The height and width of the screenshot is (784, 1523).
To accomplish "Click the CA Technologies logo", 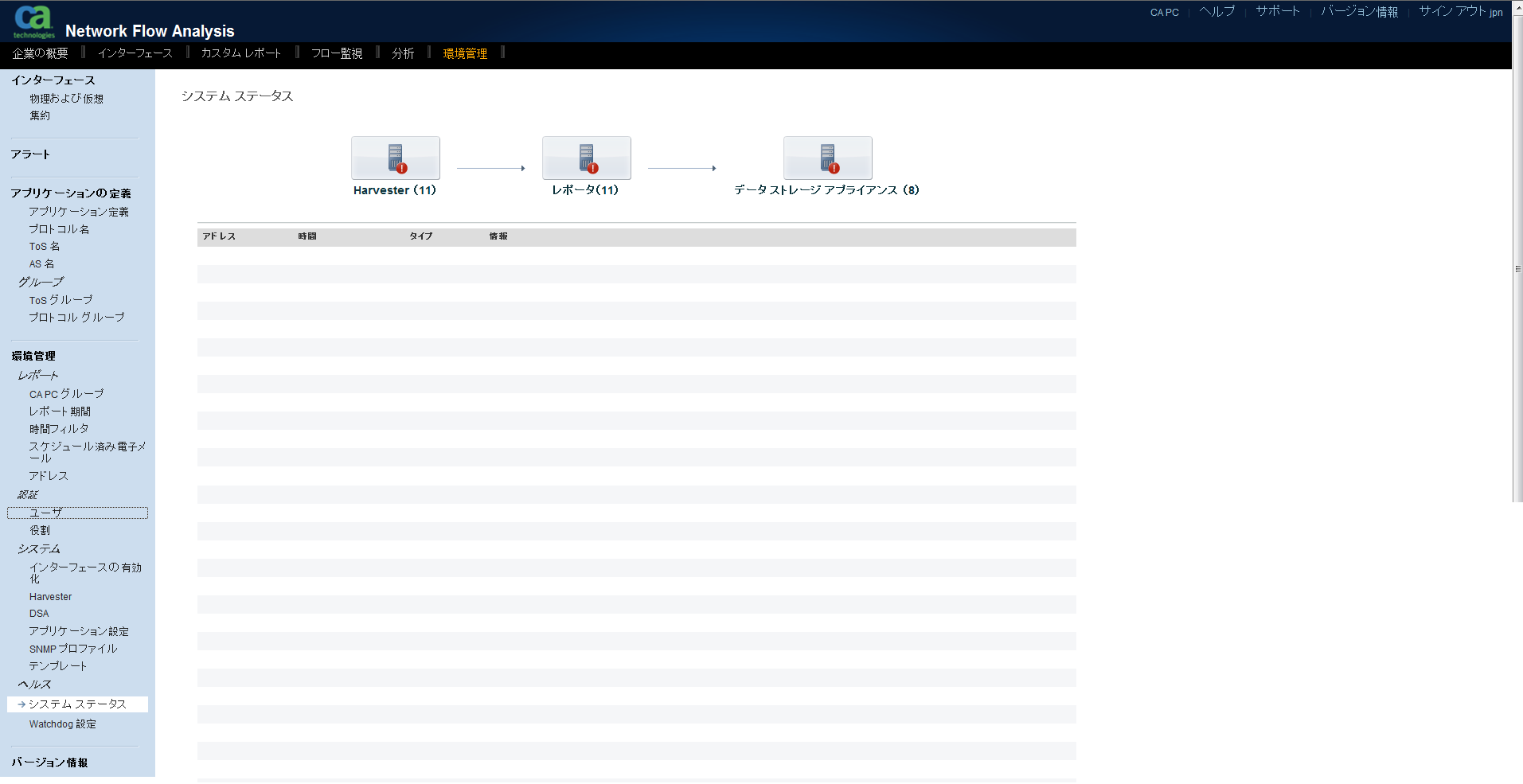I will click(34, 21).
